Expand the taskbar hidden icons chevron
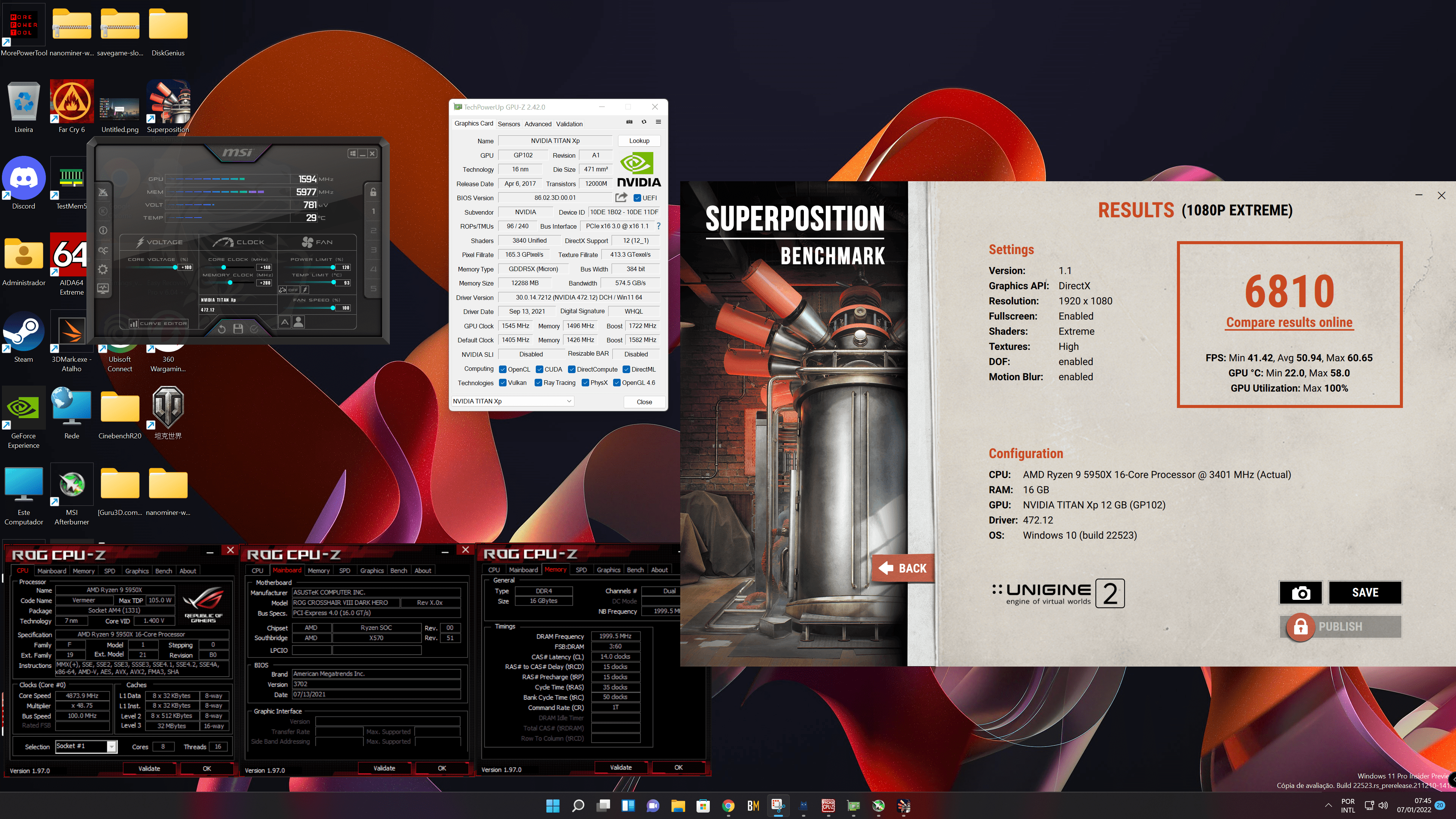This screenshot has width=1456, height=819. 1328,805
